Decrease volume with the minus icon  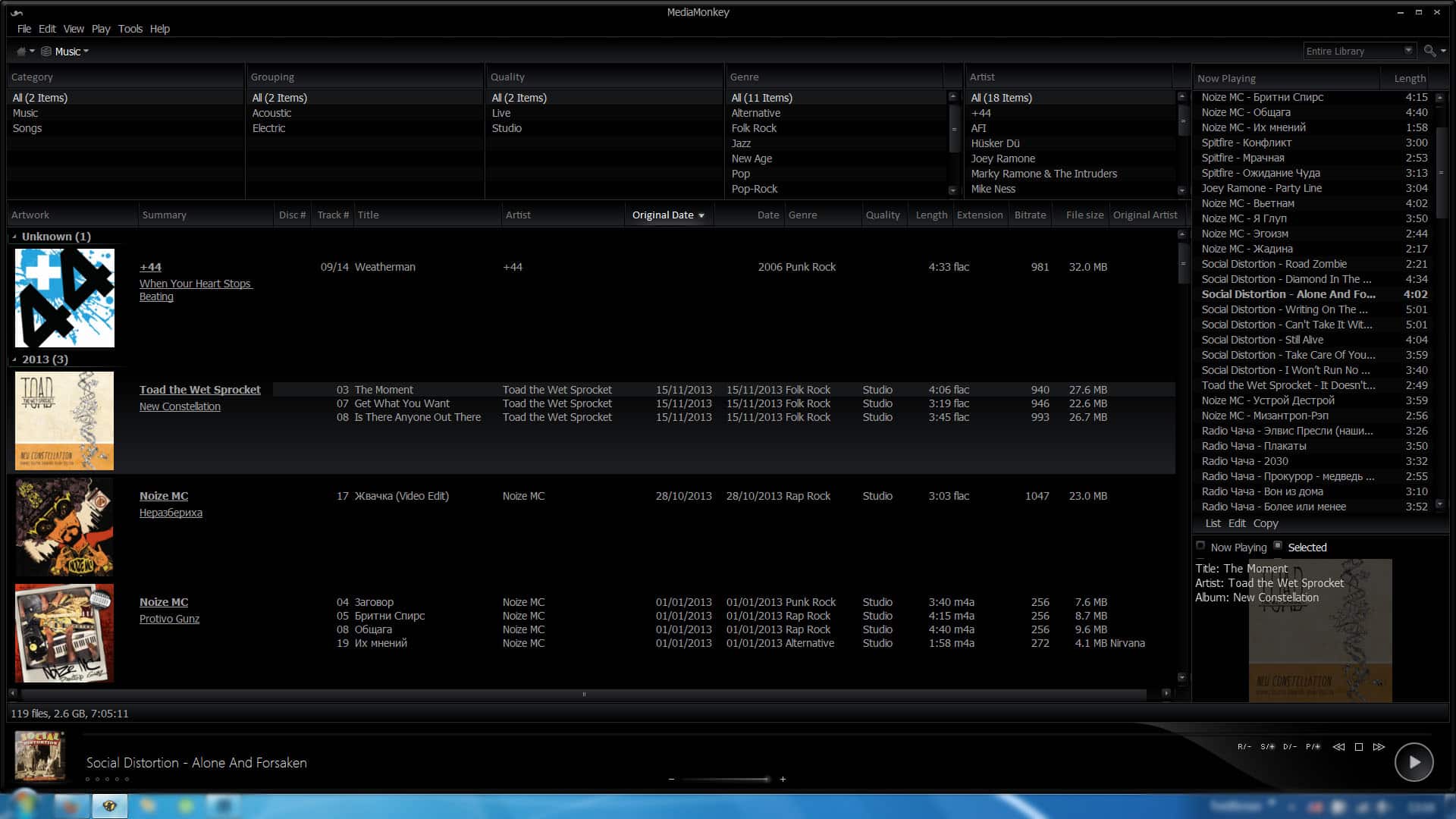click(671, 780)
